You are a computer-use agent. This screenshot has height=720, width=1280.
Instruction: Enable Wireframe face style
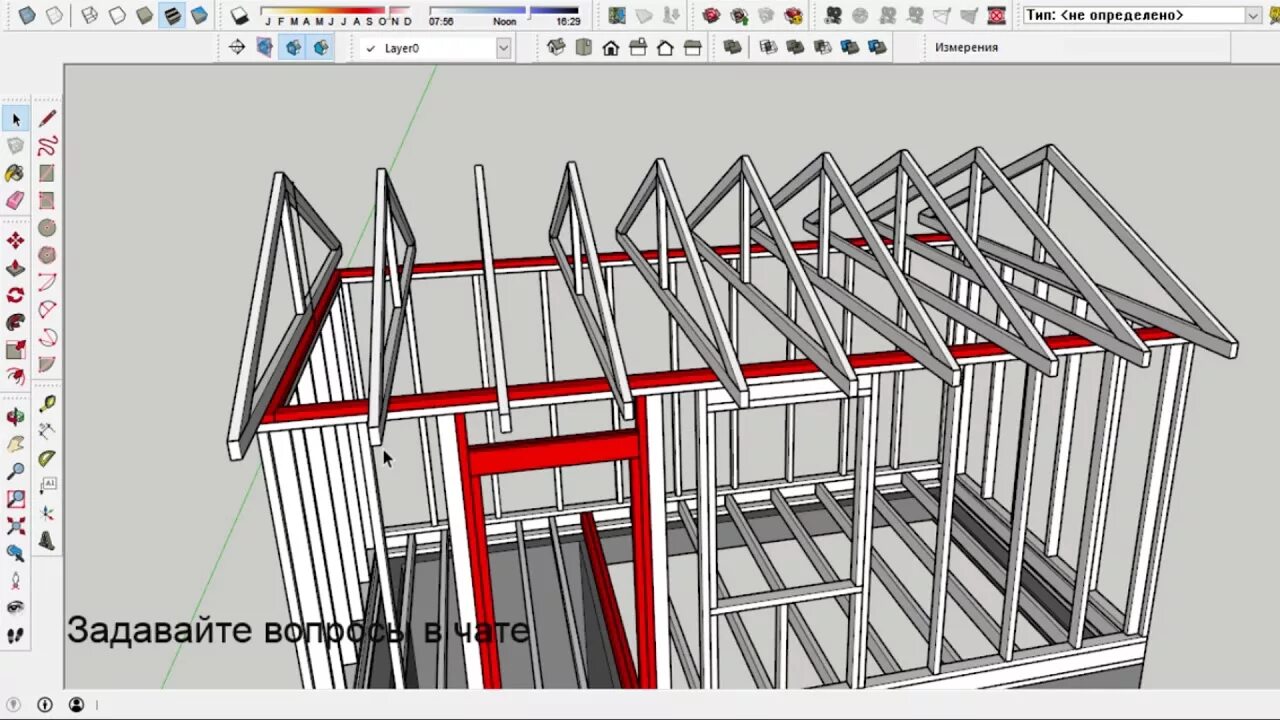pos(90,15)
